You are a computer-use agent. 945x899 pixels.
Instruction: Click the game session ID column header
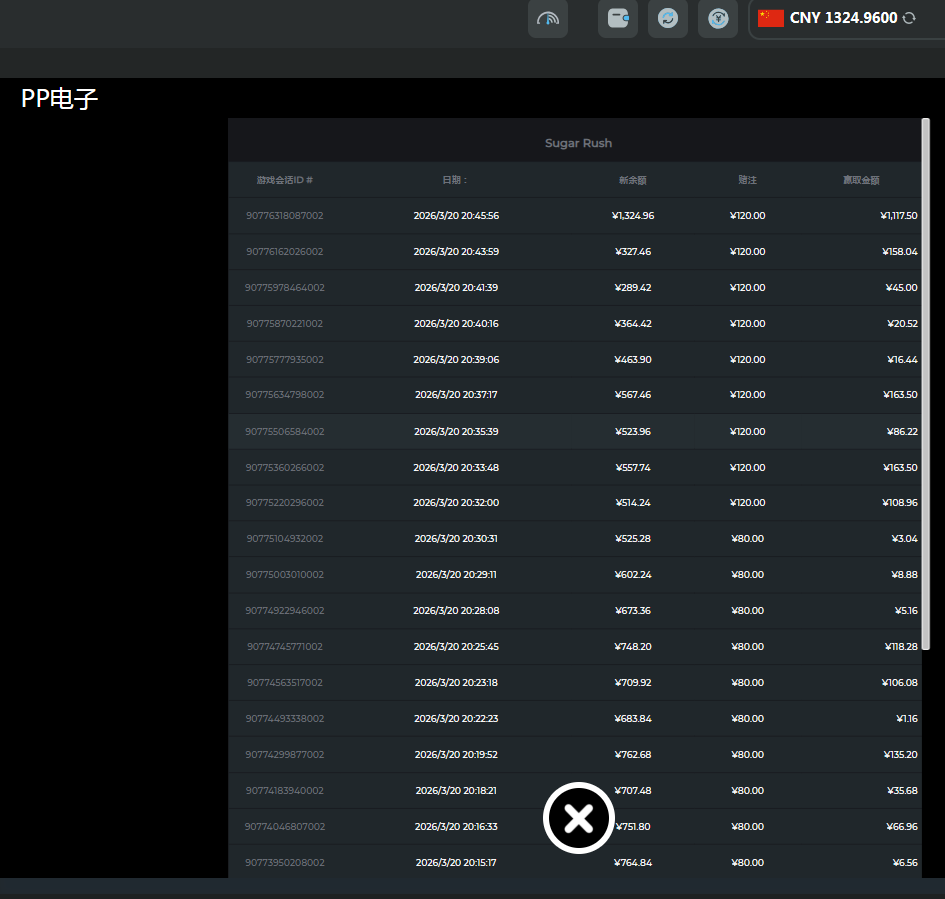[285, 180]
